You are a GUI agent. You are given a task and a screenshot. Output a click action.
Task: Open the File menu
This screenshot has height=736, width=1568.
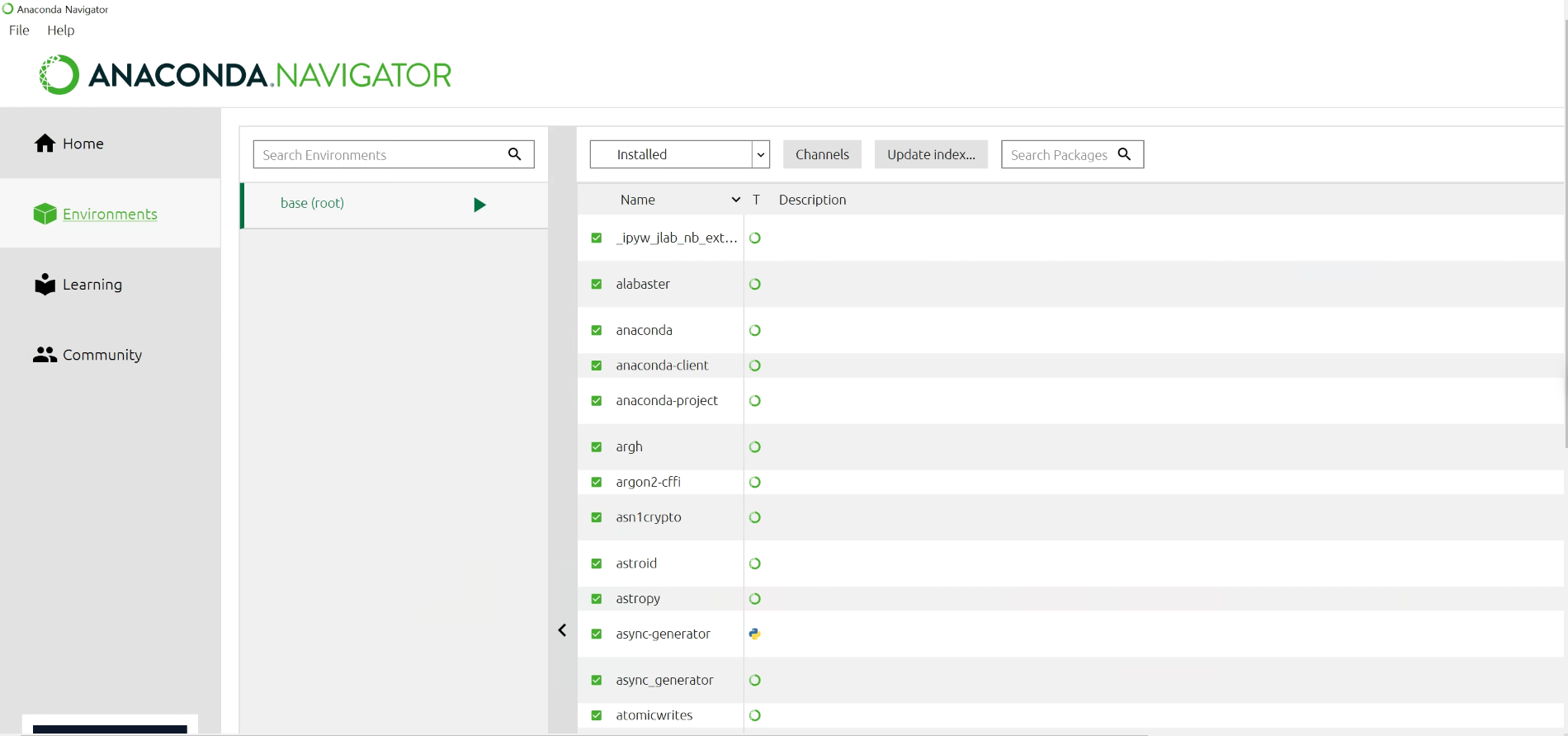(19, 31)
